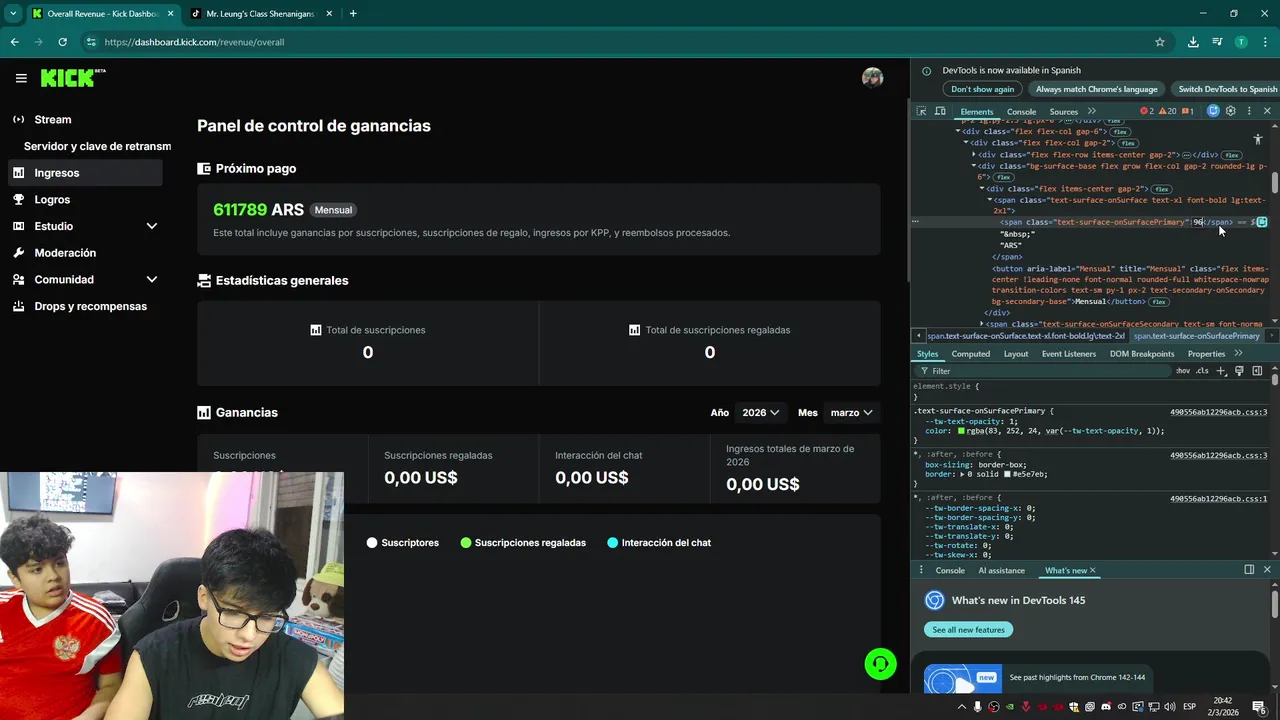Toggle the :hov element state button
The height and width of the screenshot is (720, 1280).
coord(1183,371)
